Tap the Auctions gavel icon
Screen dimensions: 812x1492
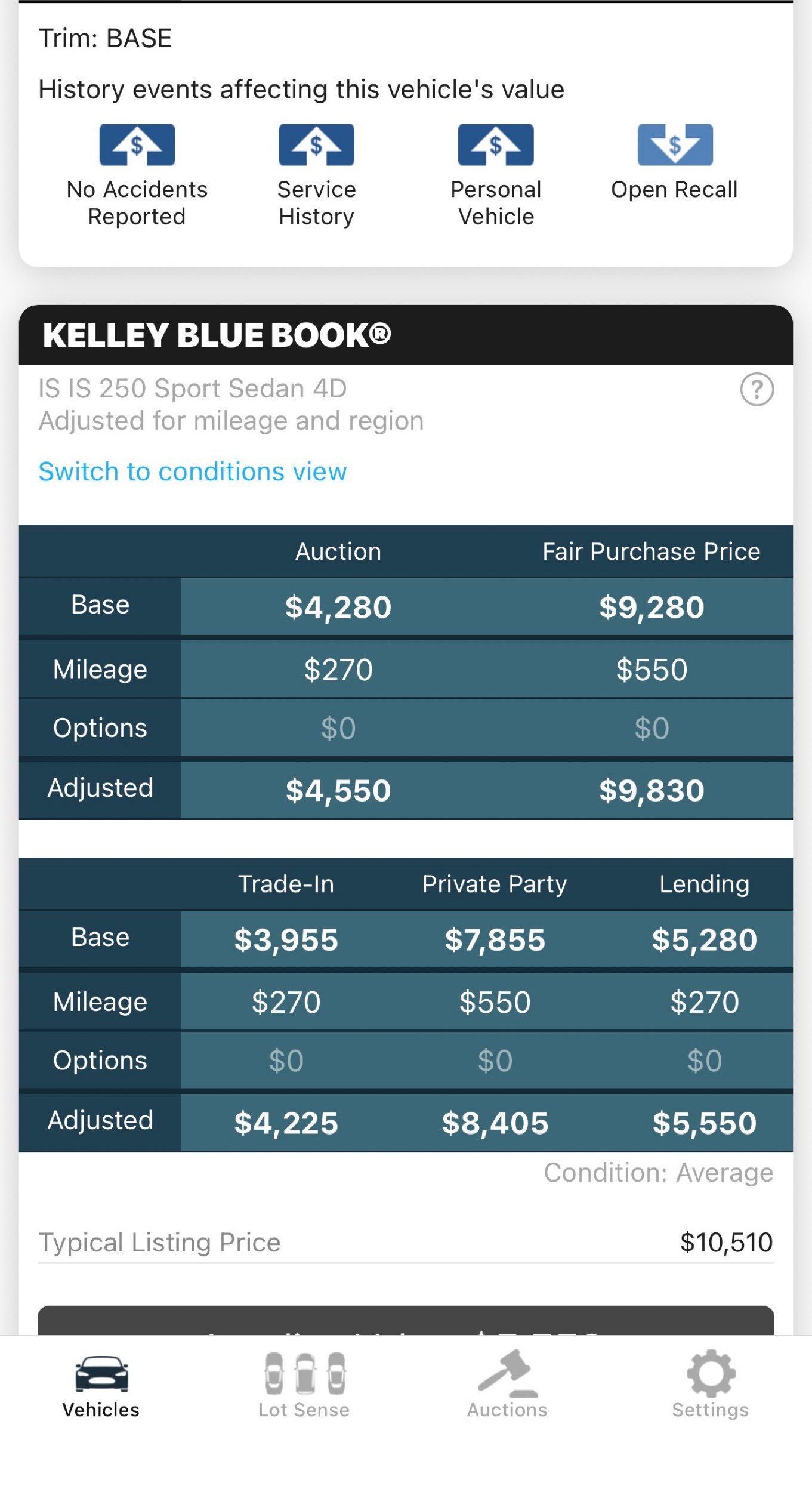click(507, 1373)
